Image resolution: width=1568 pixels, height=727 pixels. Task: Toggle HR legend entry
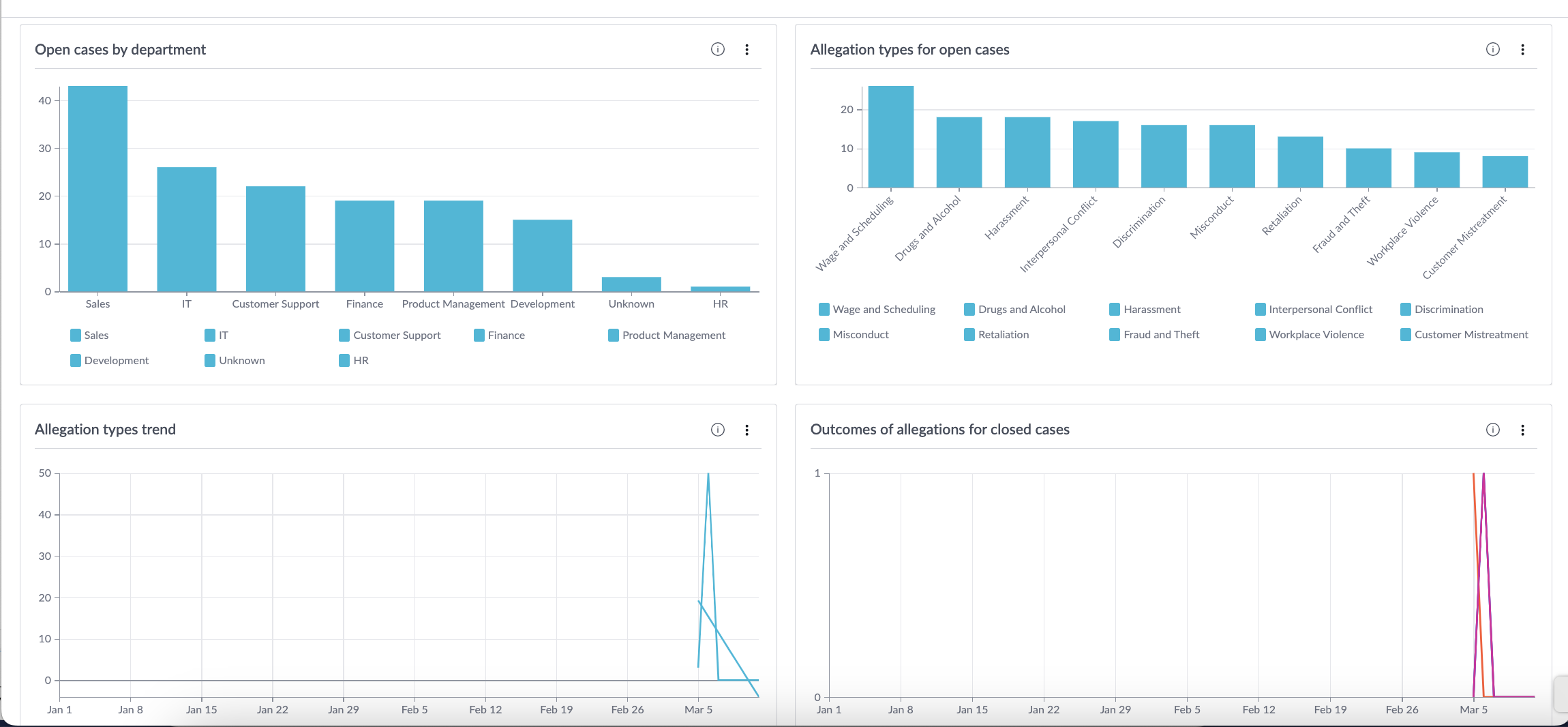(354, 360)
